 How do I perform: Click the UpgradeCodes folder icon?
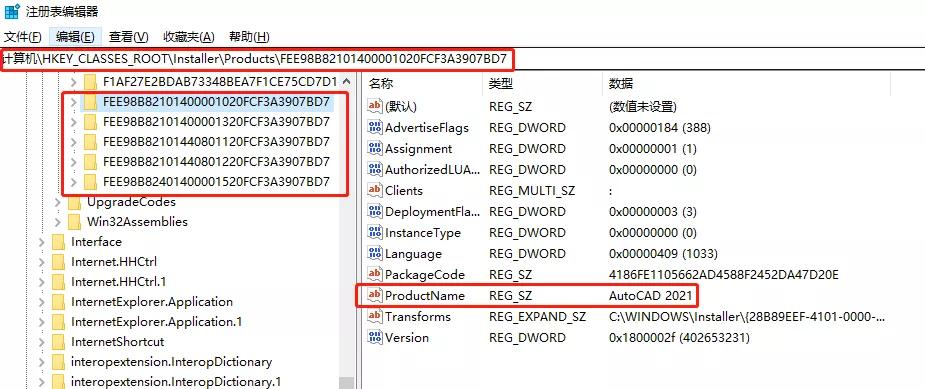coord(74,202)
